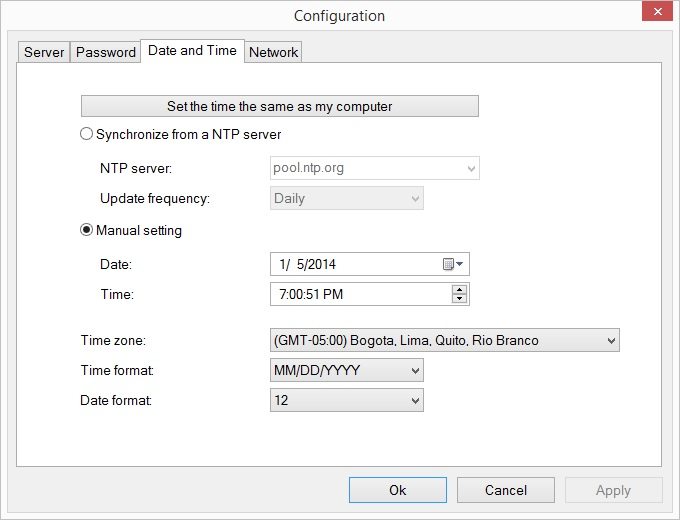Switch to the Server tab
The width and height of the screenshot is (680, 520).
pos(44,52)
